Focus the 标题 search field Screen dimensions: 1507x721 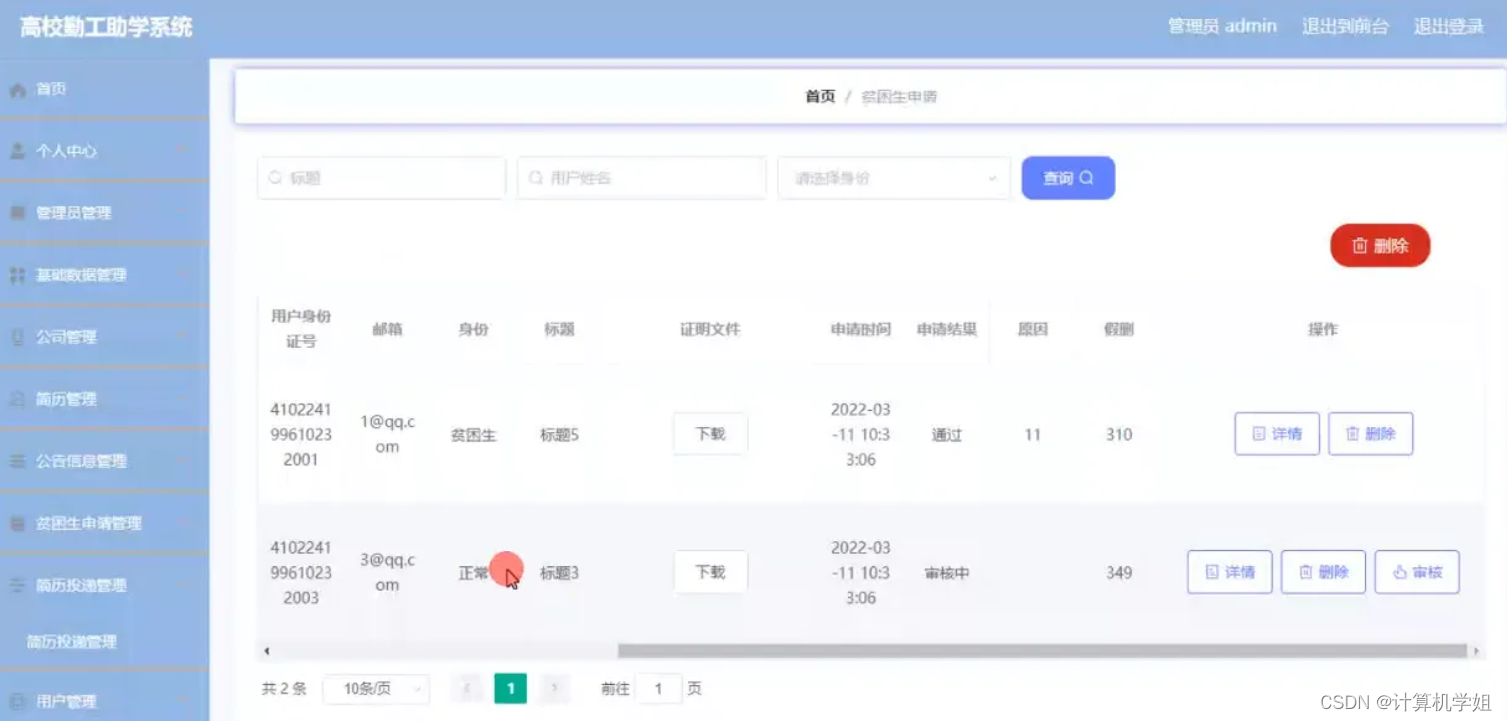(382, 178)
